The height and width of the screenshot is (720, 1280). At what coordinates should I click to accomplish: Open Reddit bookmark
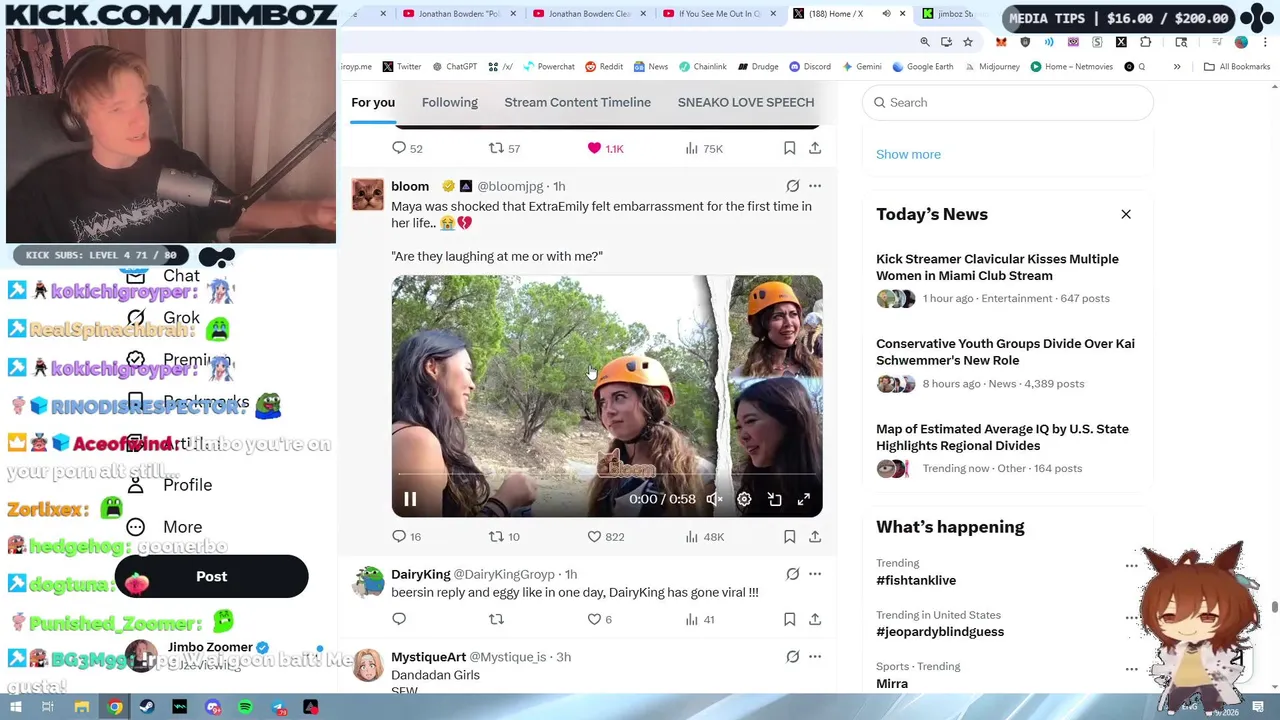point(604,67)
